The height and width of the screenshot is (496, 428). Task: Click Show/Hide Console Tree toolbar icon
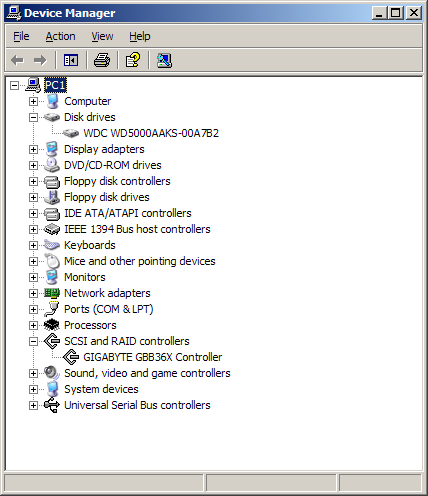click(x=71, y=60)
